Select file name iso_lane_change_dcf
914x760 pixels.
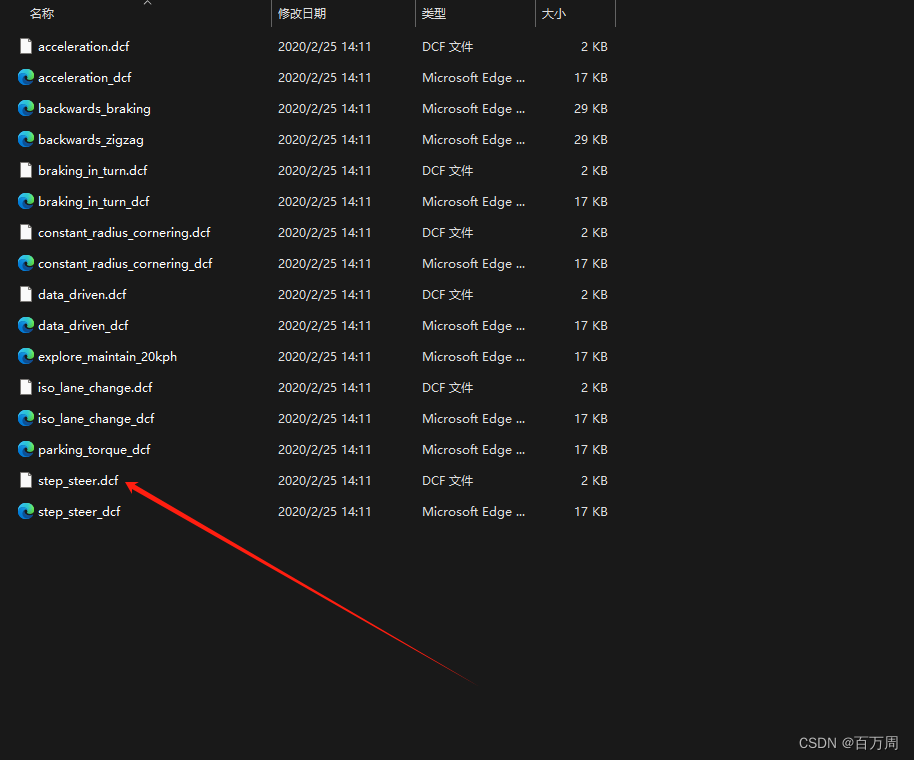(x=96, y=418)
